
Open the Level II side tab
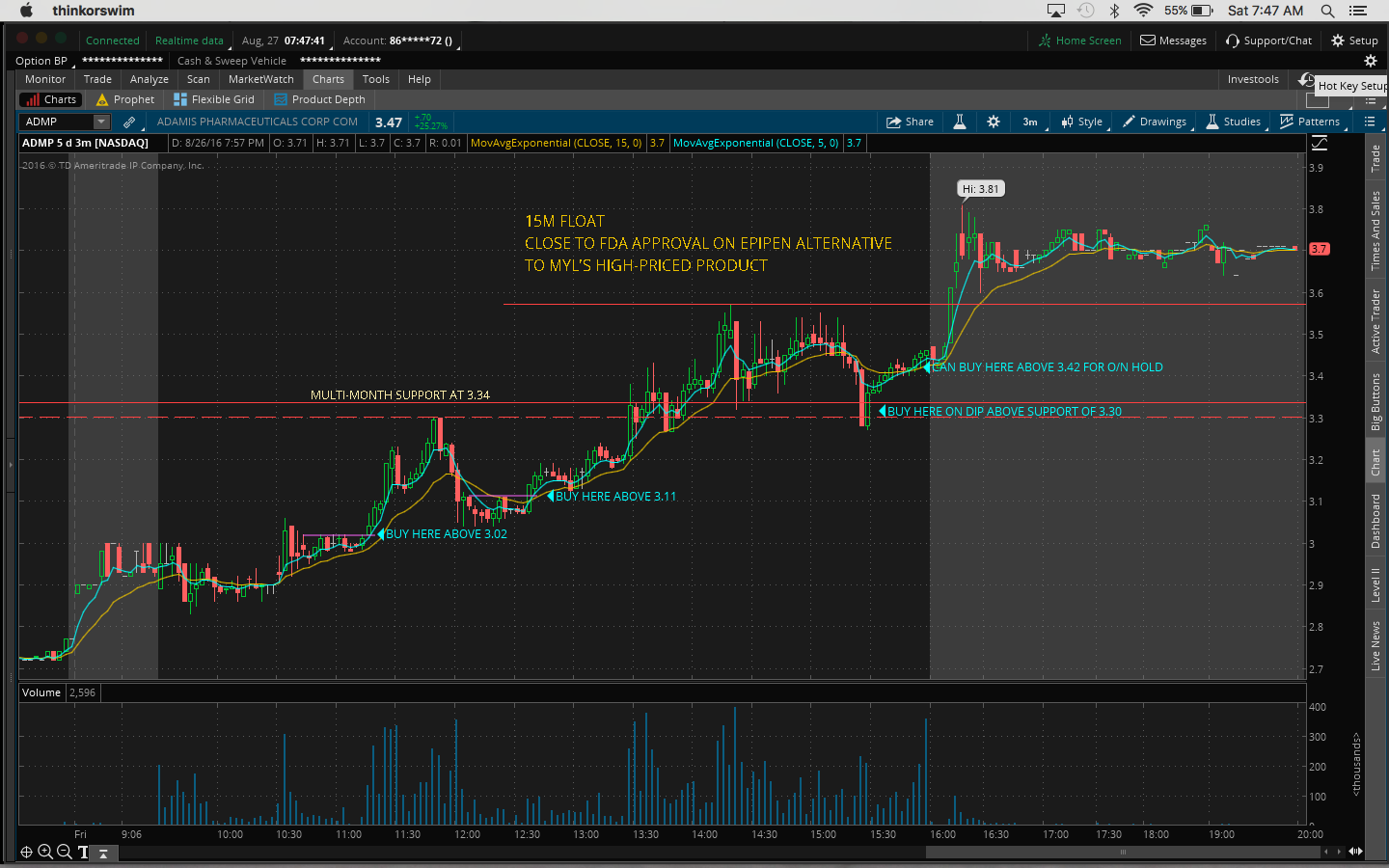pyautogui.click(x=1376, y=585)
